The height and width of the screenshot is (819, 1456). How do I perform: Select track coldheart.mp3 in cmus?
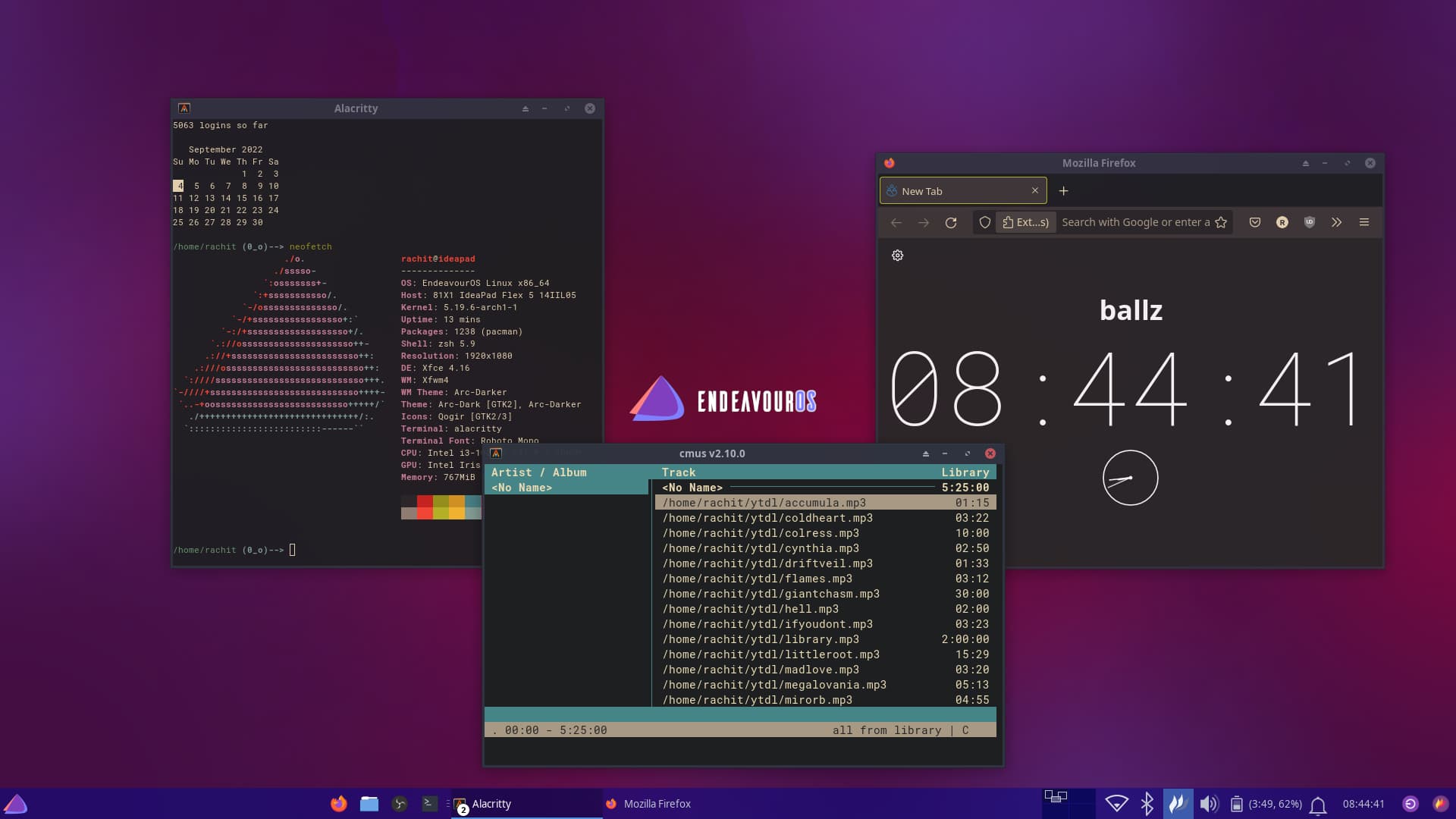pyautogui.click(x=825, y=518)
